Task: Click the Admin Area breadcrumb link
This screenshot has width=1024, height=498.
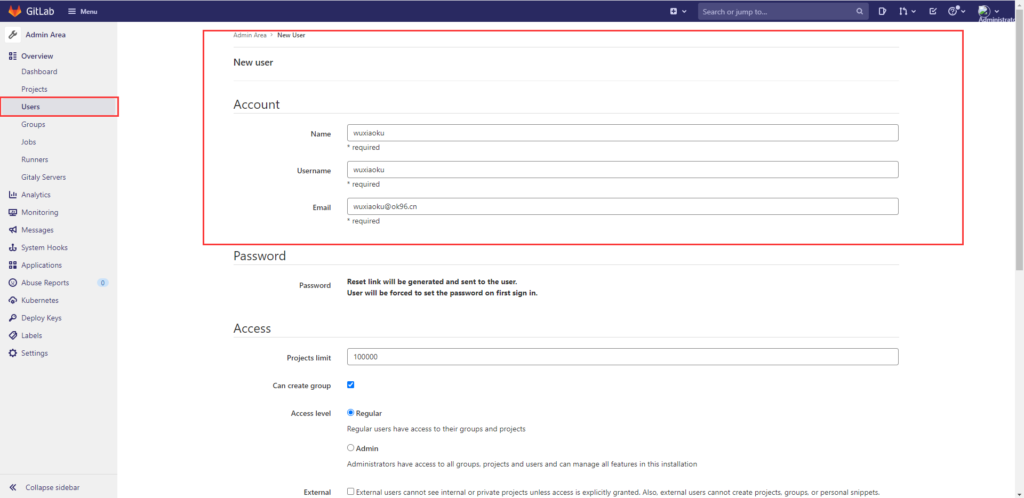Action: click(250, 35)
